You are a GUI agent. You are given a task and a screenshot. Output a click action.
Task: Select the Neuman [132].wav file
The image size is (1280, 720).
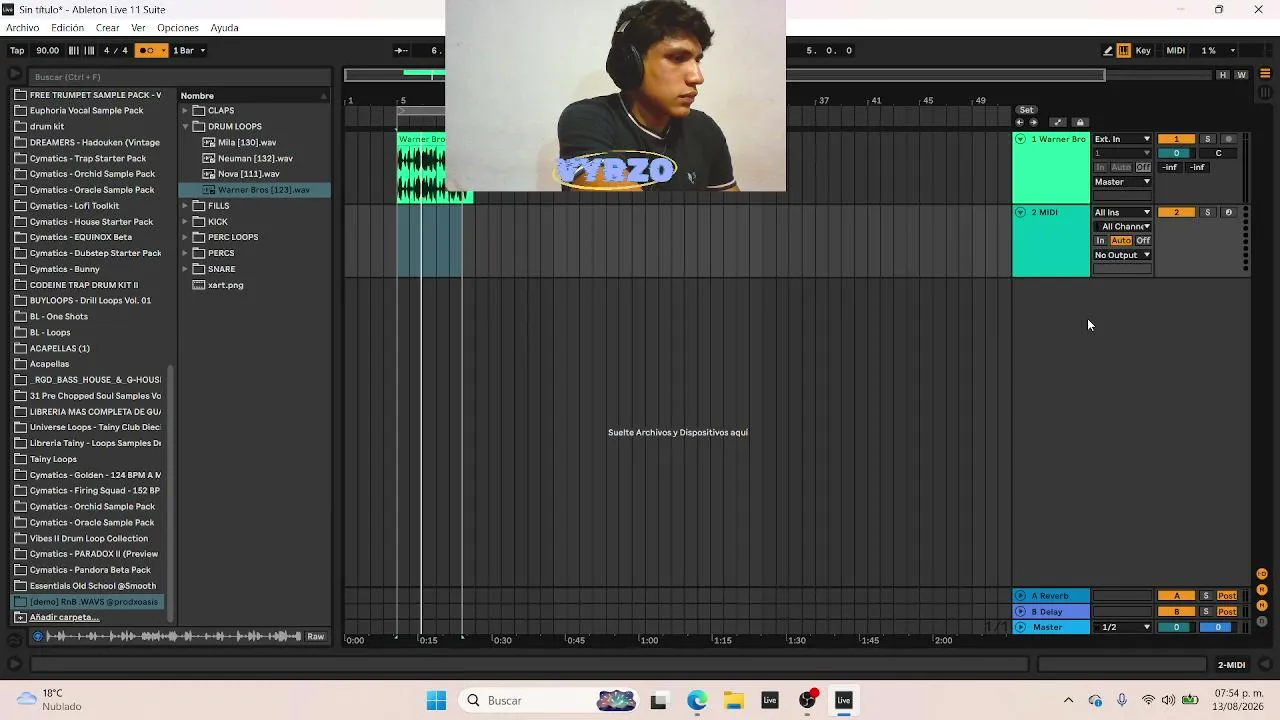255,158
